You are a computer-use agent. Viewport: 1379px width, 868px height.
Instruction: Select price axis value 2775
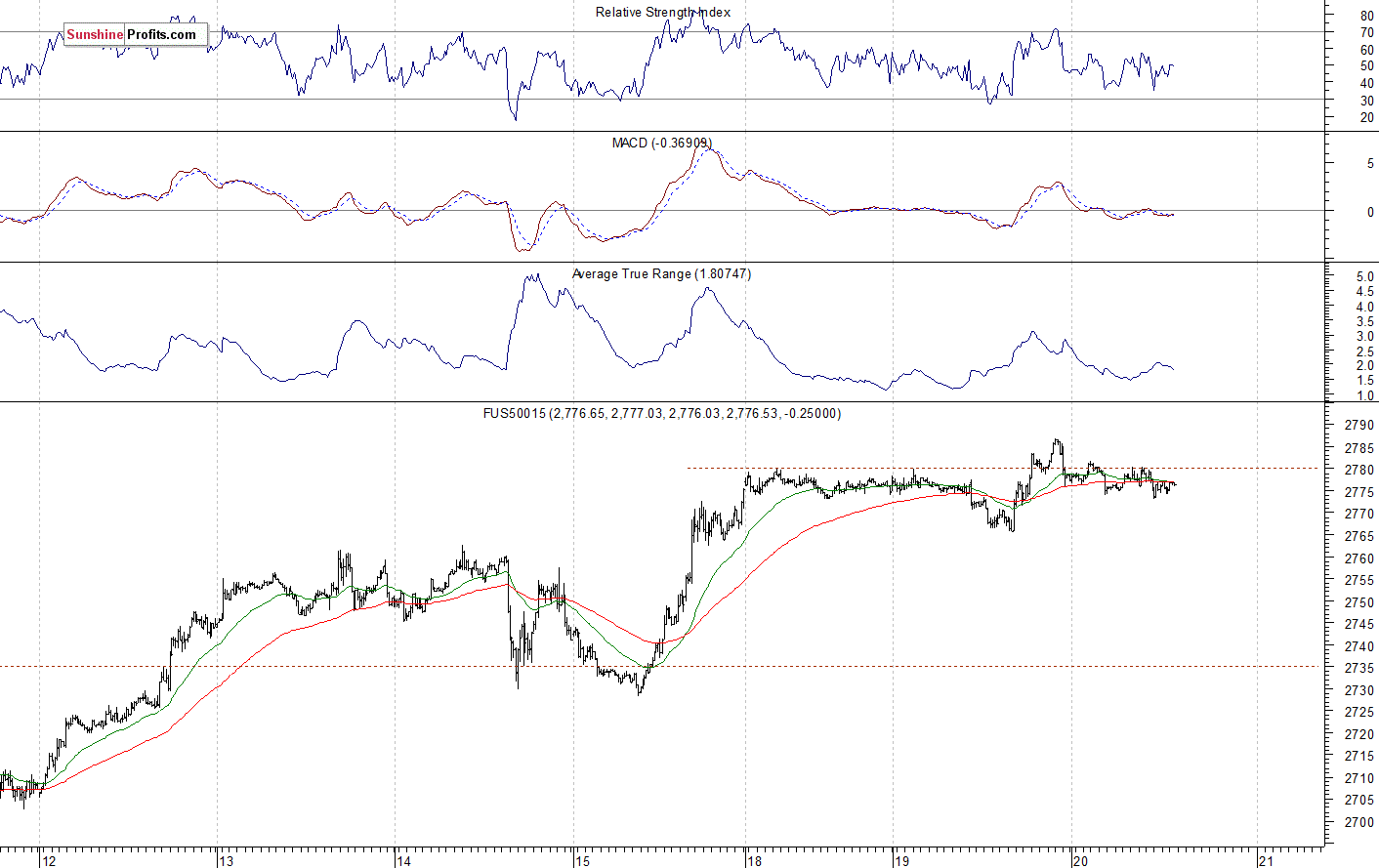1359,492
